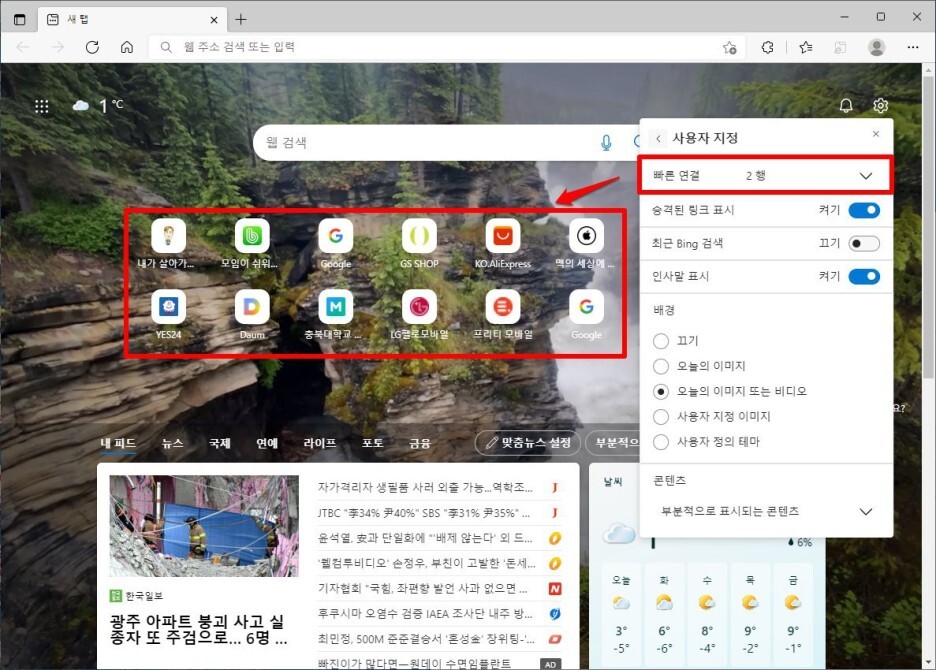Image resolution: width=936 pixels, height=670 pixels.
Task: Reload the page with Refresh icon
Action: (x=92, y=47)
